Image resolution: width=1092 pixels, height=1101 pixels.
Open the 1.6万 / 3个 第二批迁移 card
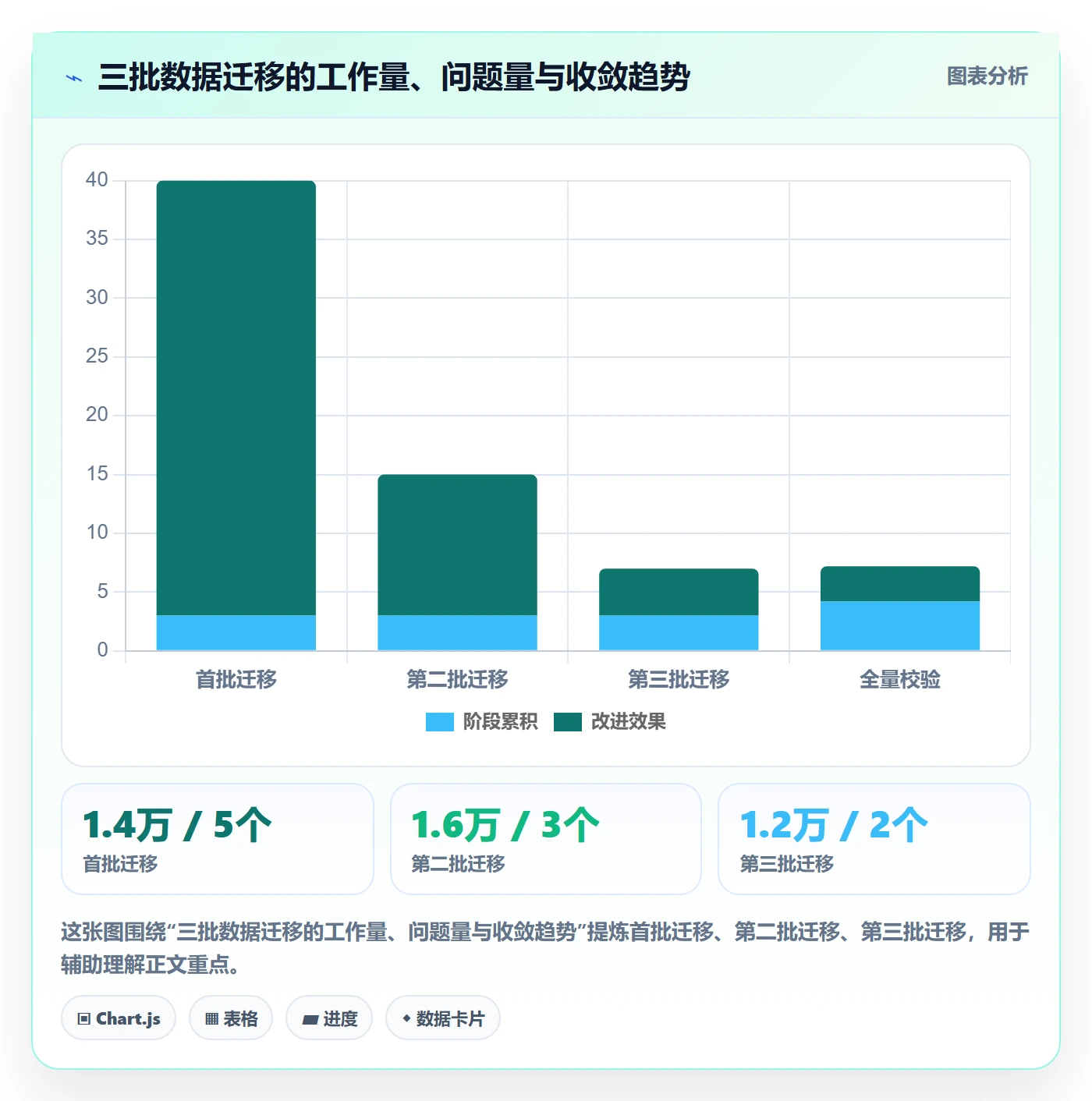coord(546,839)
